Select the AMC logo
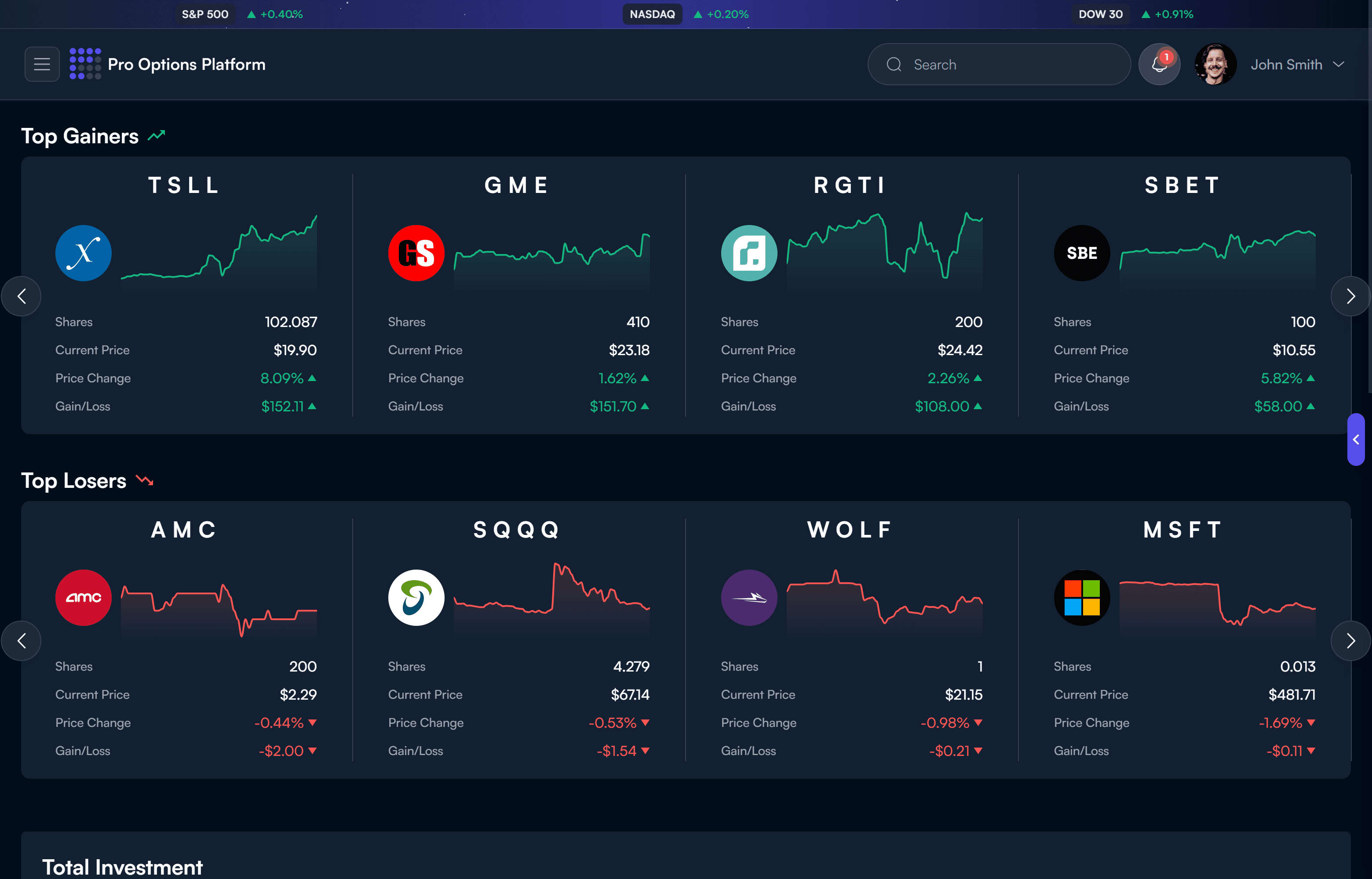The width and height of the screenshot is (1372, 879). pos(84,598)
